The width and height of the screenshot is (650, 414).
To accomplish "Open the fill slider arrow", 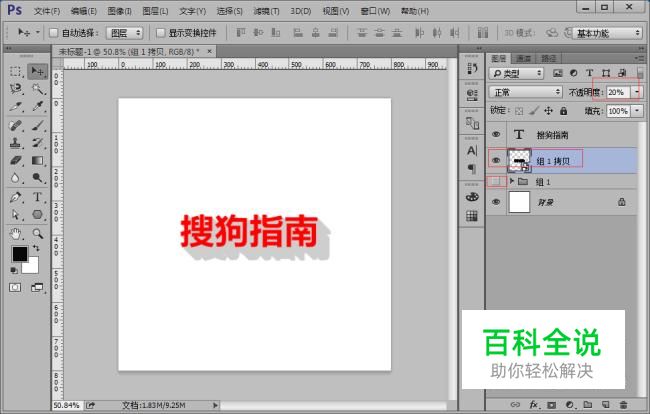I will tap(637, 111).
